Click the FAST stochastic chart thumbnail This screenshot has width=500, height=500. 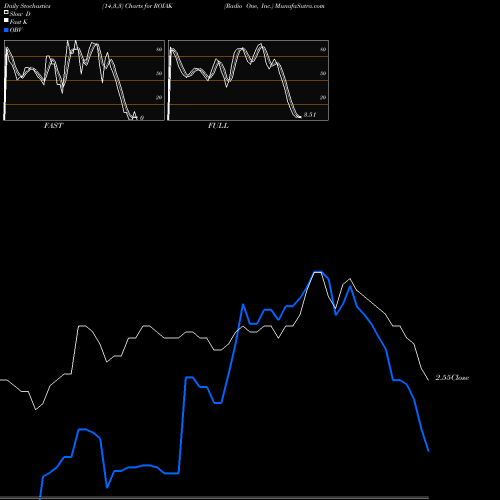pyautogui.click(x=84, y=80)
